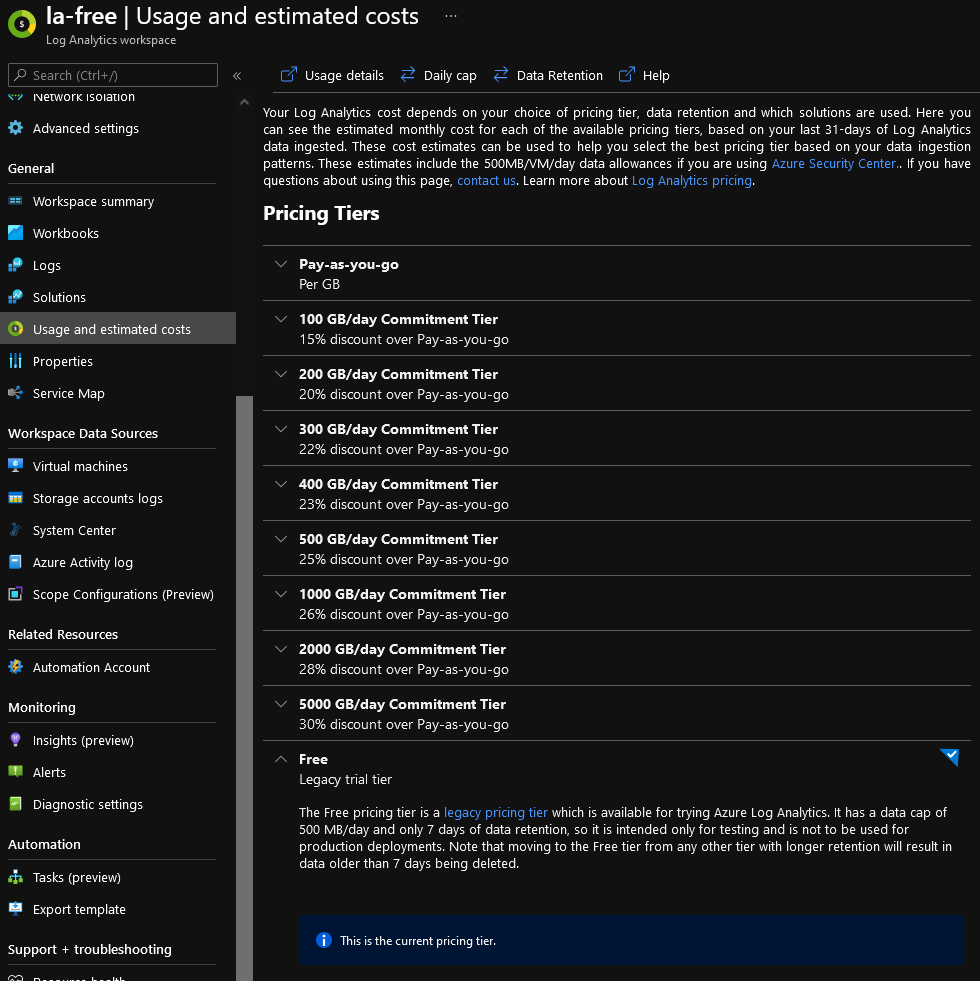This screenshot has height=981, width=980.
Task: Click the Solutions icon in sidebar
Action: (x=16, y=297)
